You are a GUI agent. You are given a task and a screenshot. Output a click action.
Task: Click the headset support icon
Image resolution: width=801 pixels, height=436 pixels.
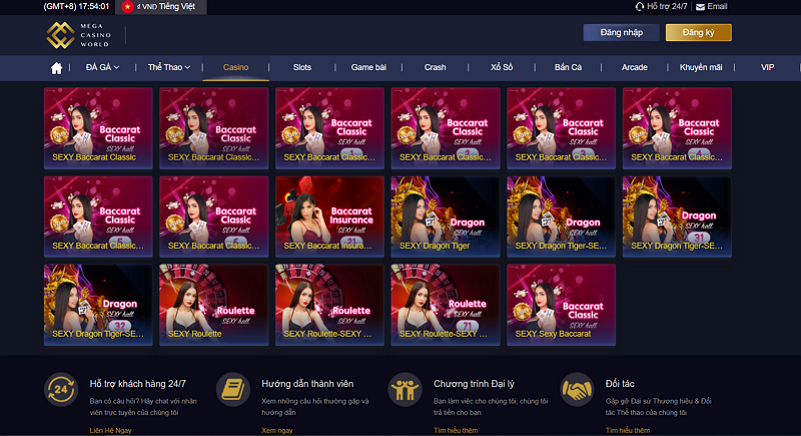(640, 7)
